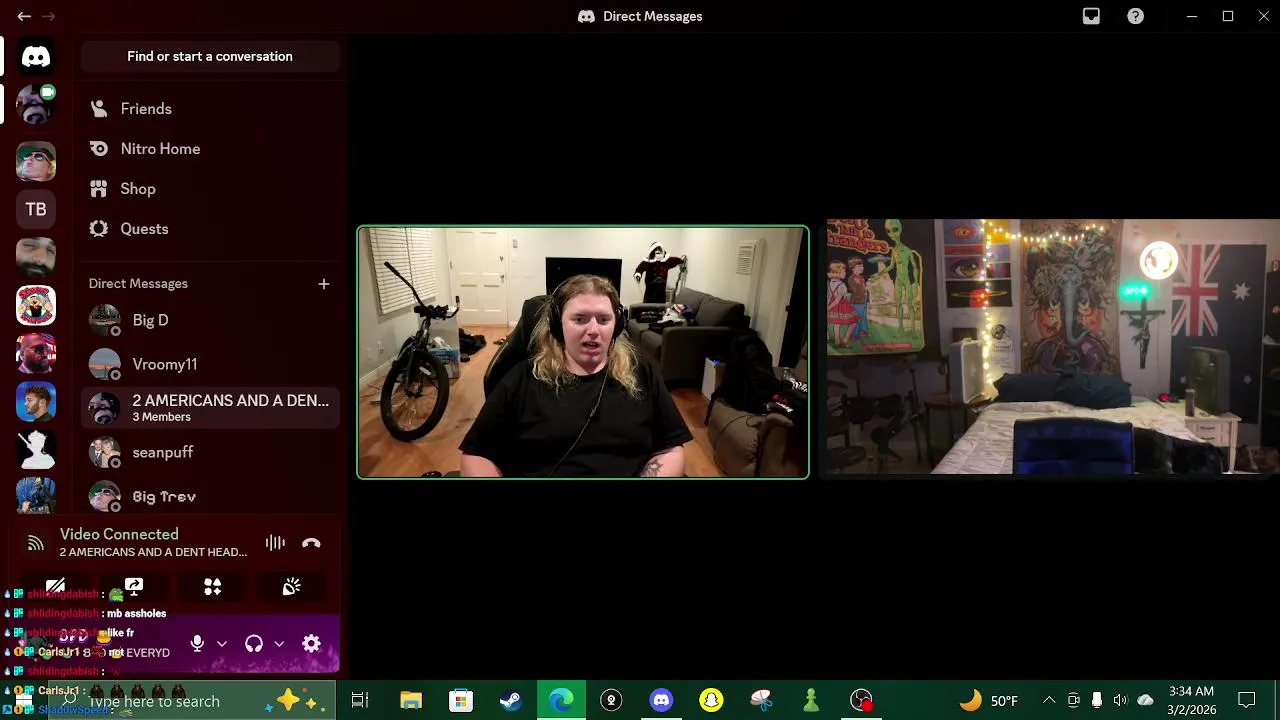Viewport: 1280px width, 720px height.
Task: Click Find or start a conversation box
Action: coord(210,56)
